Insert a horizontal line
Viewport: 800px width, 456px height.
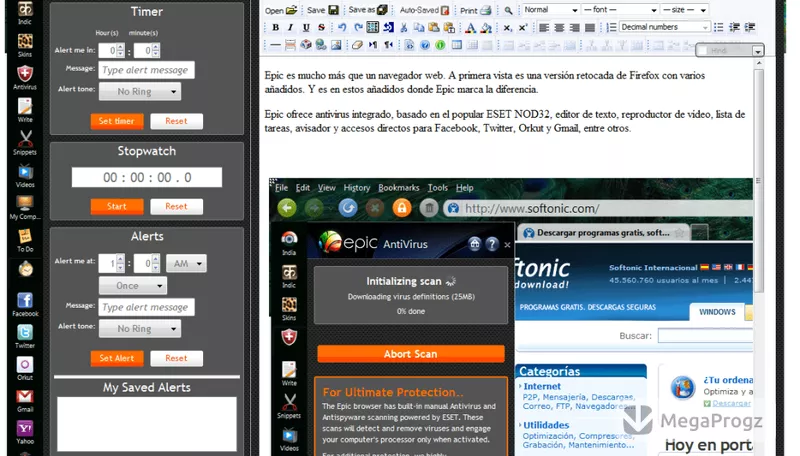click(x=275, y=45)
